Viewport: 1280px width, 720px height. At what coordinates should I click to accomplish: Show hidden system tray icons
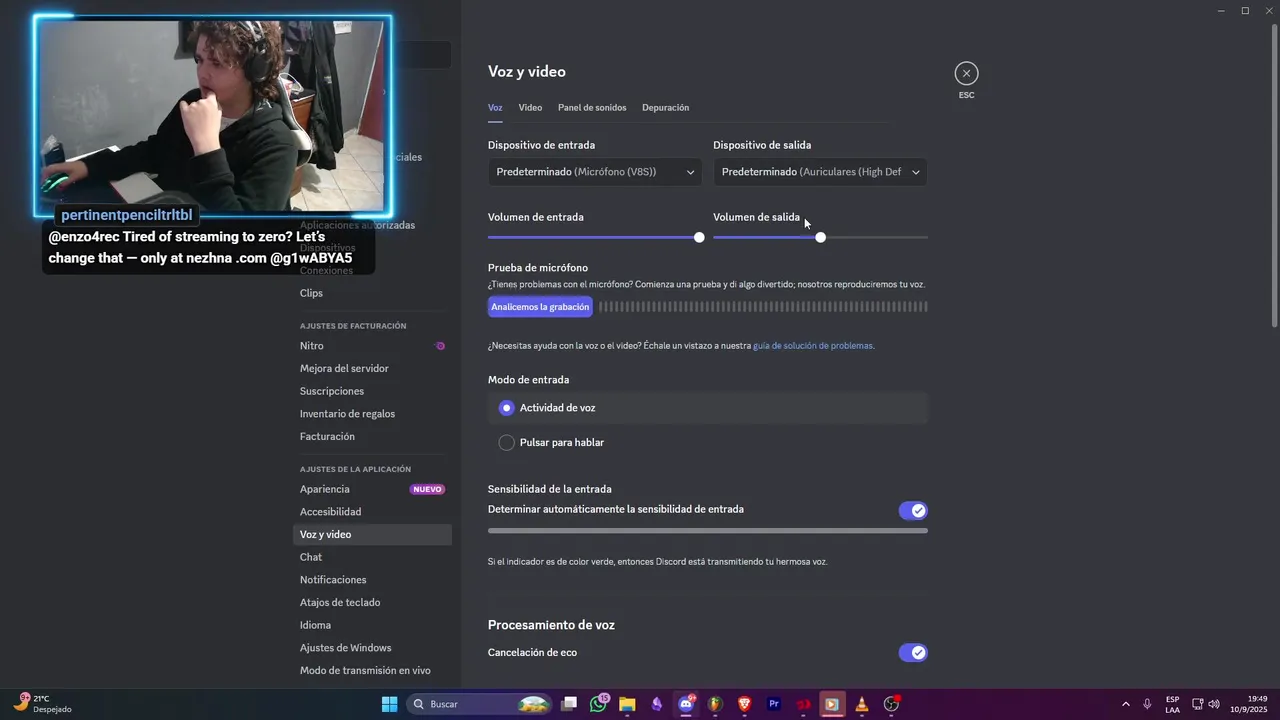coord(1125,704)
